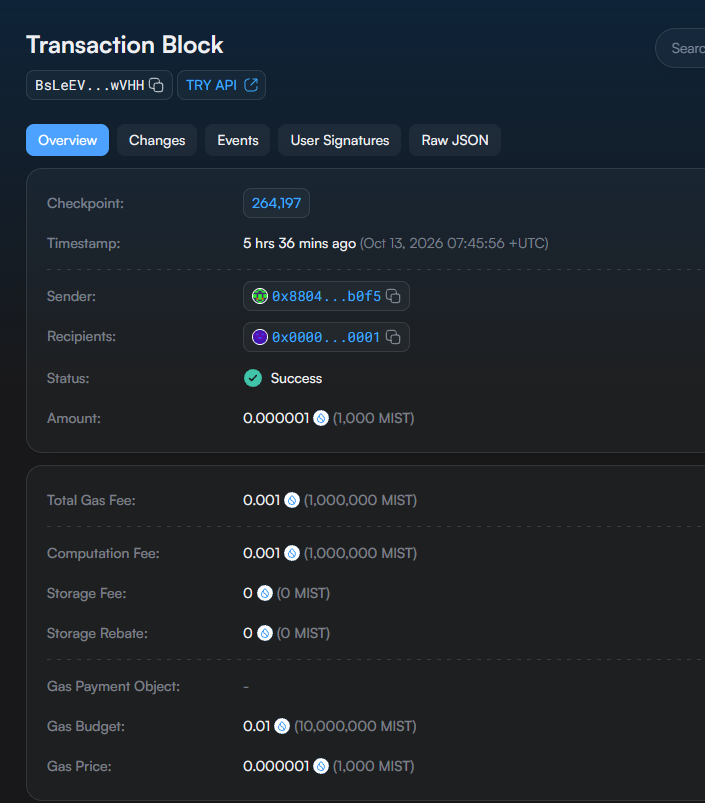Screen dimensions: 705x803
Task: Open the Events tab
Action: click(x=238, y=140)
